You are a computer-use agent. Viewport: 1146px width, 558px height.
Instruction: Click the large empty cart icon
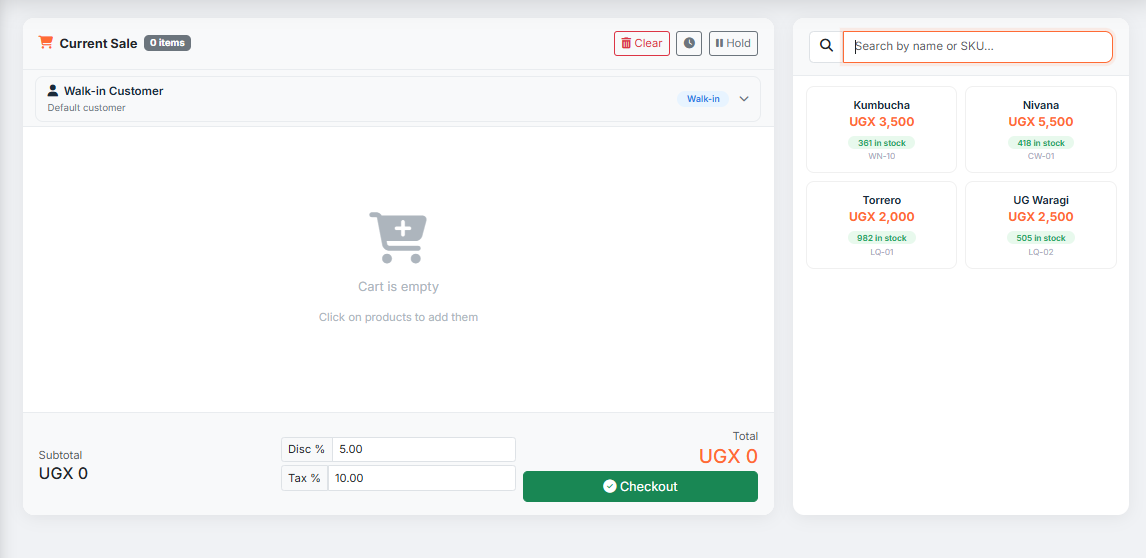[x=398, y=238]
